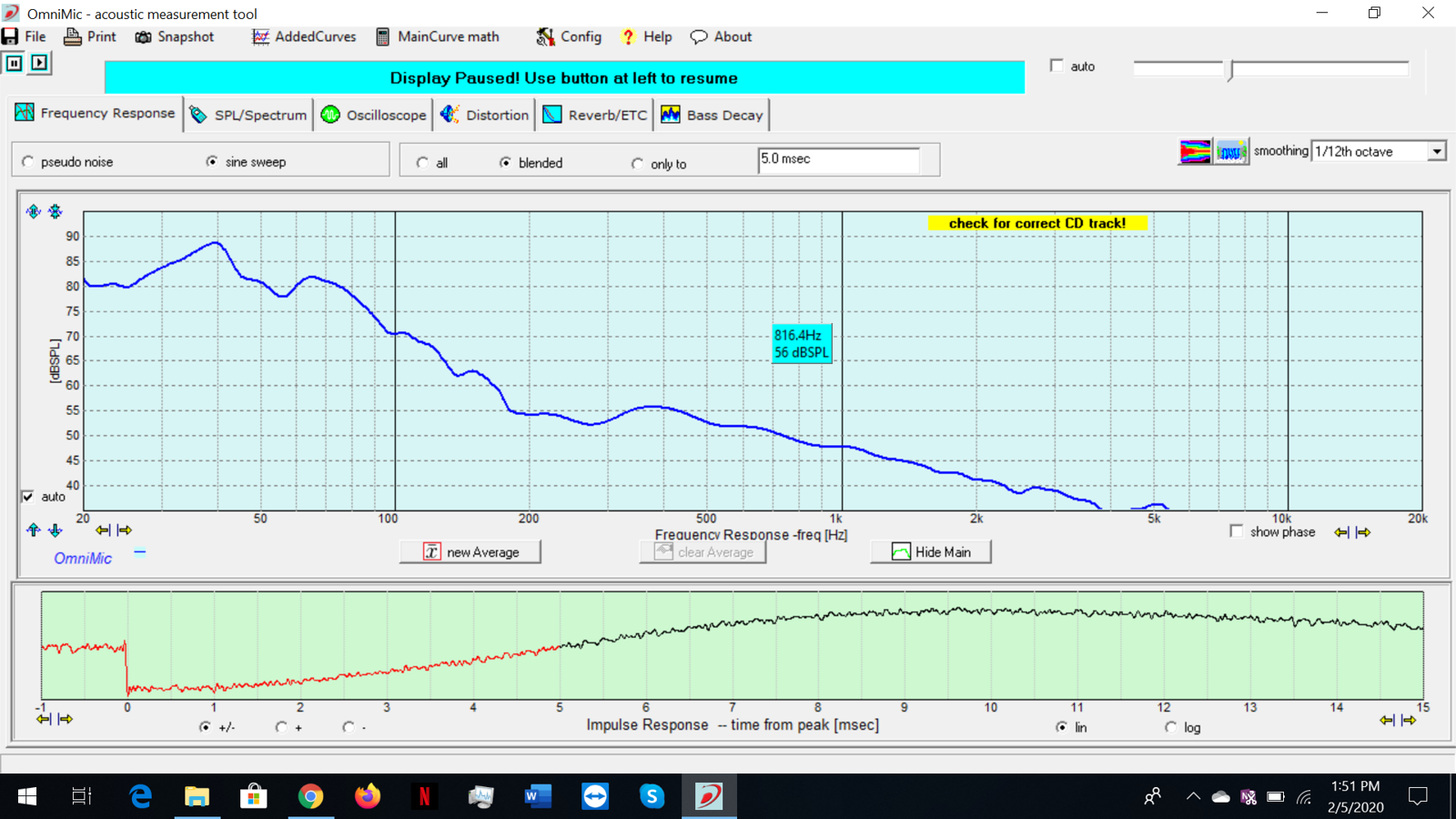The height and width of the screenshot is (819, 1456).
Task: Select the 'all' radio option
Action: (422, 163)
